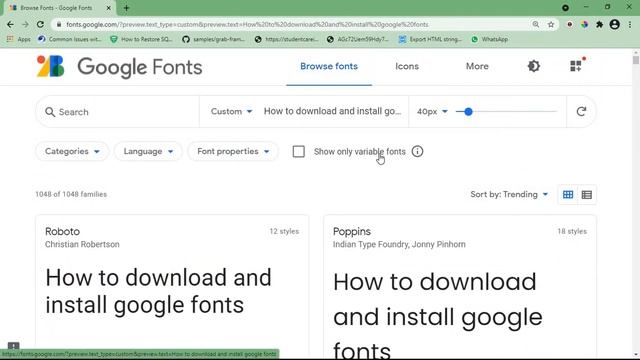Reload the page in Chrome
The width and height of the screenshot is (640, 360).
click(40, 24)
